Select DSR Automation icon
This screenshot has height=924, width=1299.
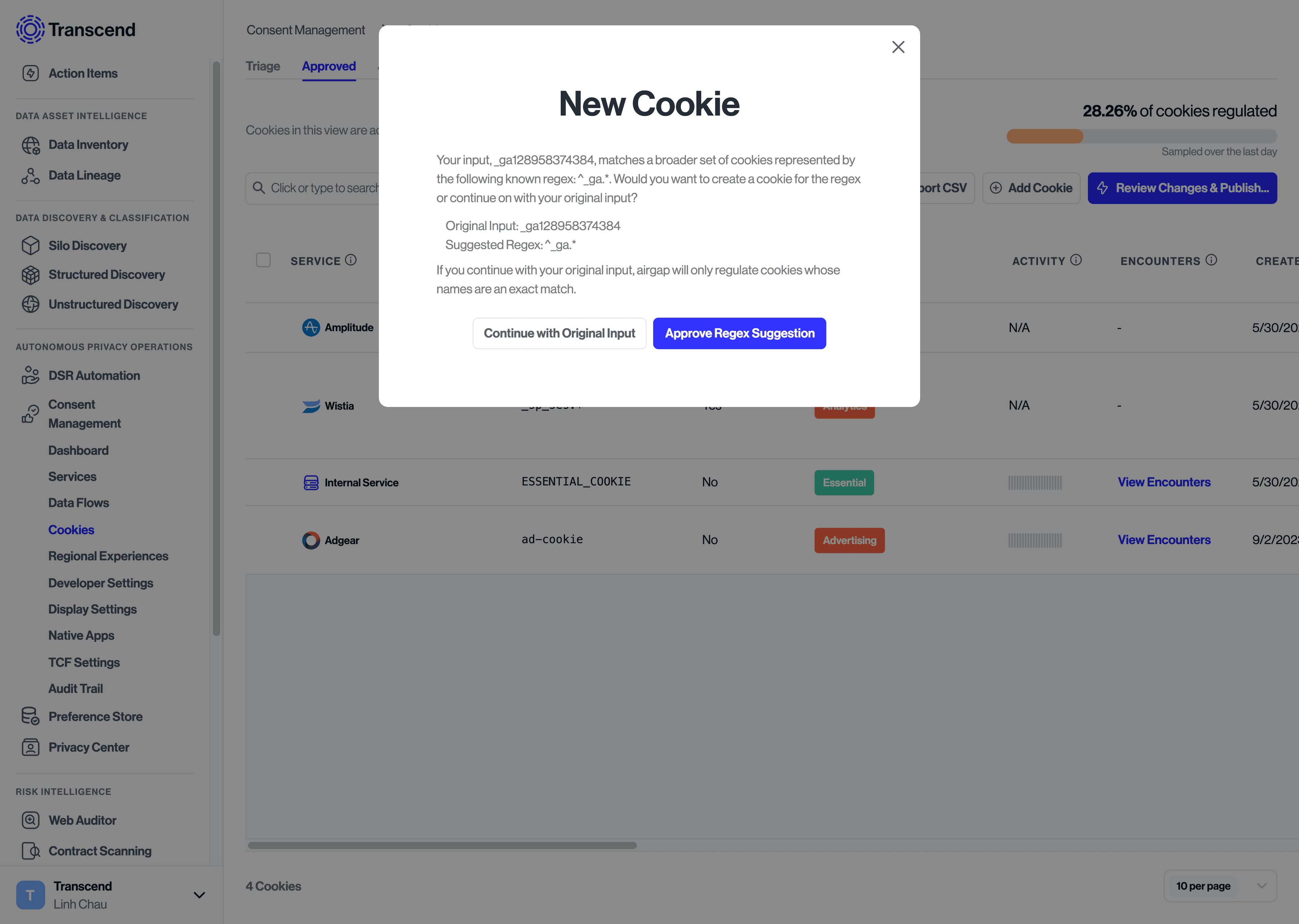pyautogui.click(x=30, y=375)
